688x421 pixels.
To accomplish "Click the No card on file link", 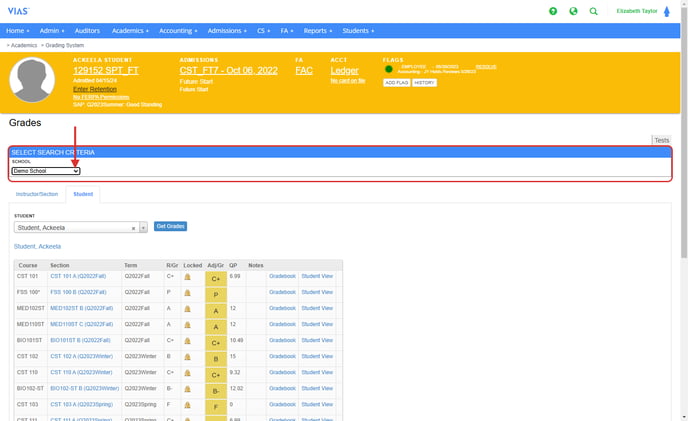I will 348,80.
